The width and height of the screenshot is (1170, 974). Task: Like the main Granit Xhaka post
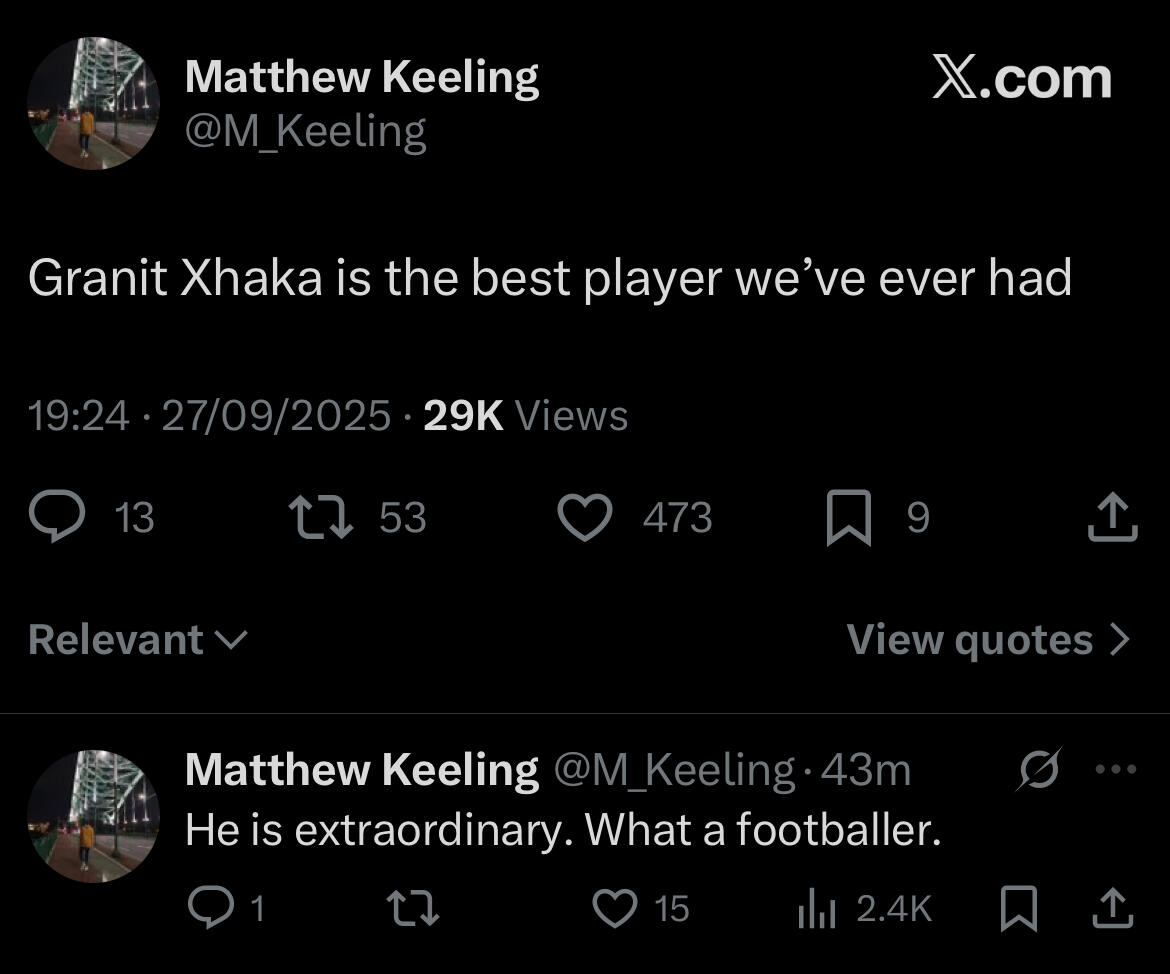[x=584, y=518]
